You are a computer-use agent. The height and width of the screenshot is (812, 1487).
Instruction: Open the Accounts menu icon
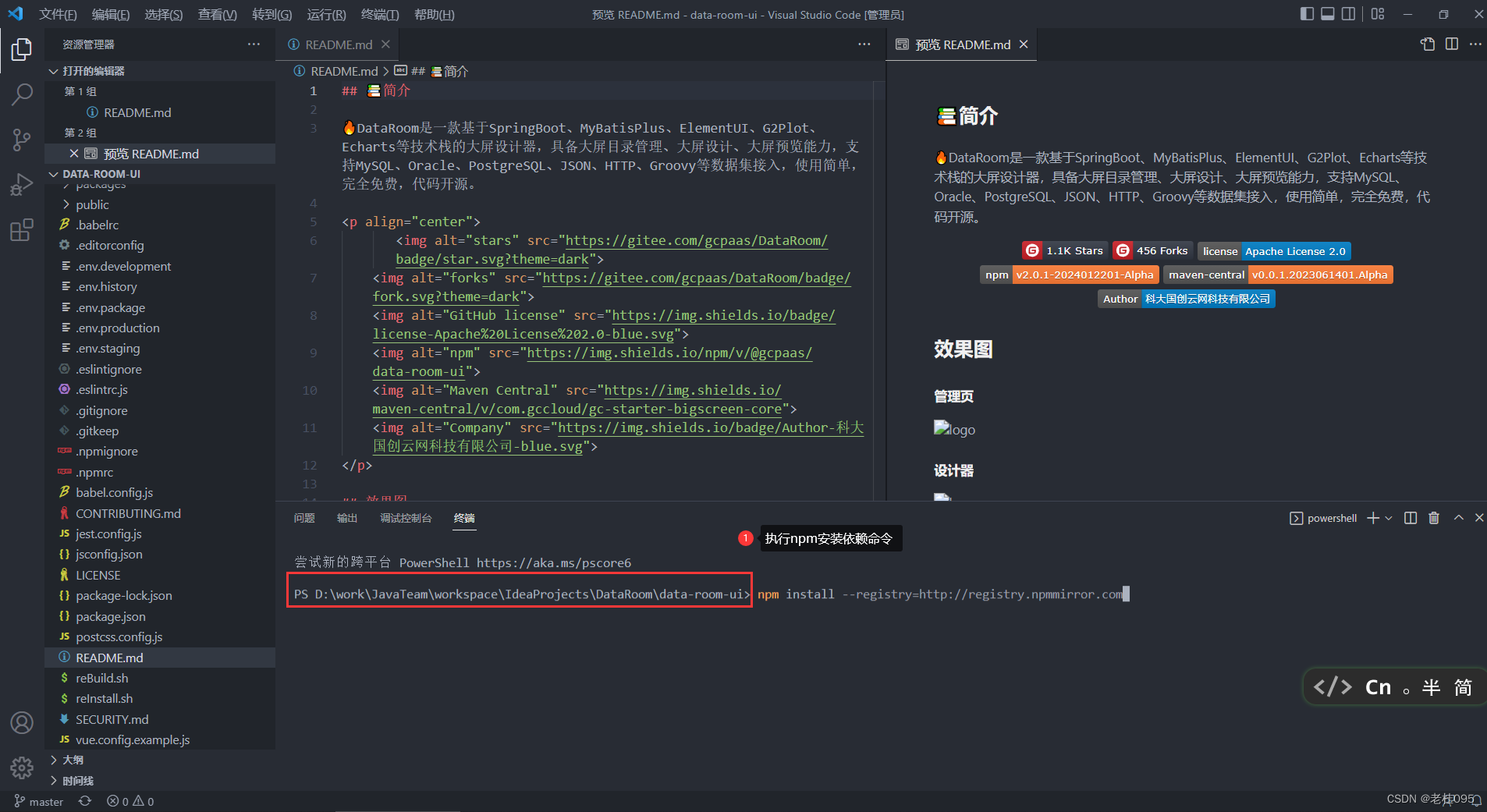click(x=22, y=723)
